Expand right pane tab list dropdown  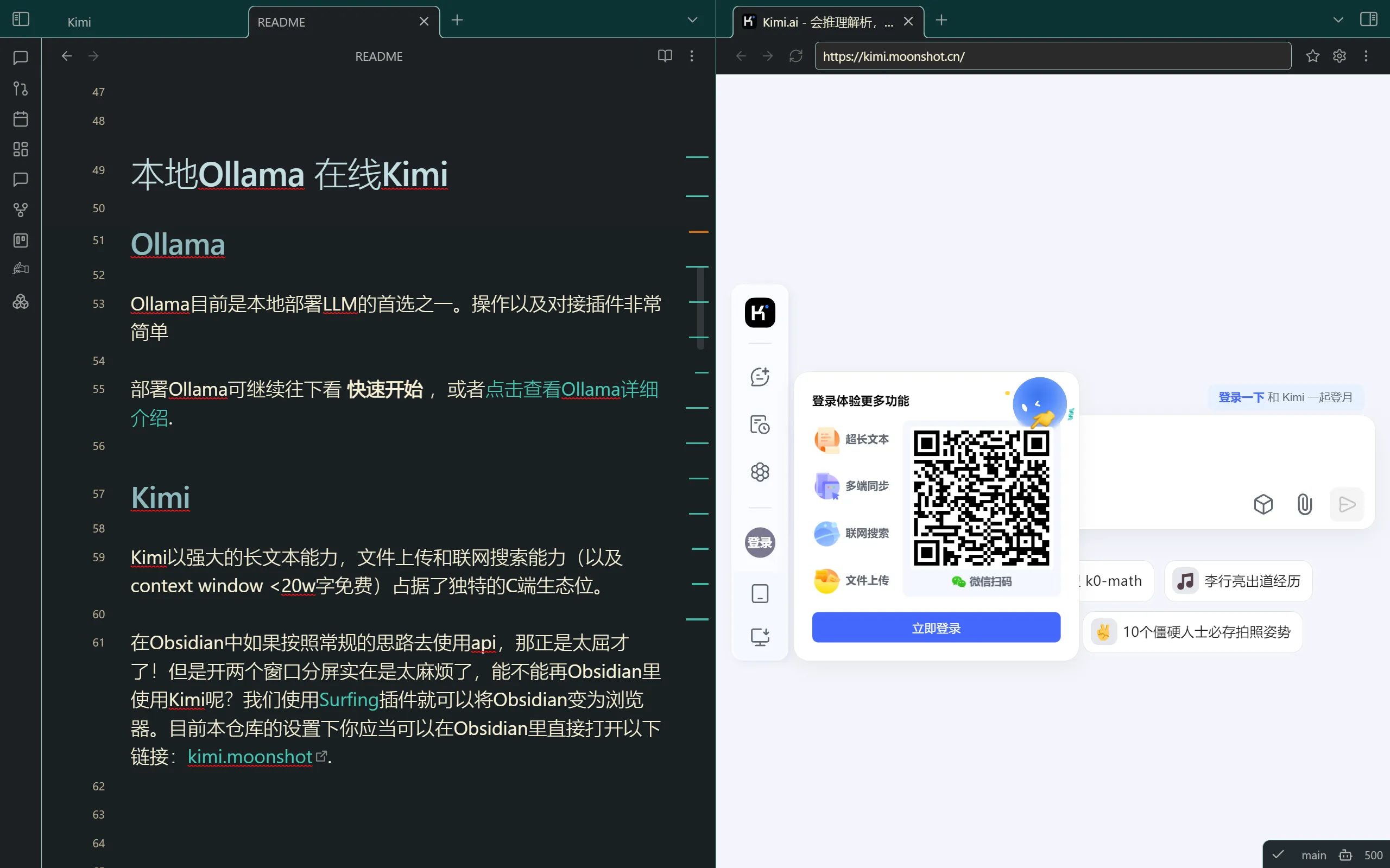coord(1338,21)
